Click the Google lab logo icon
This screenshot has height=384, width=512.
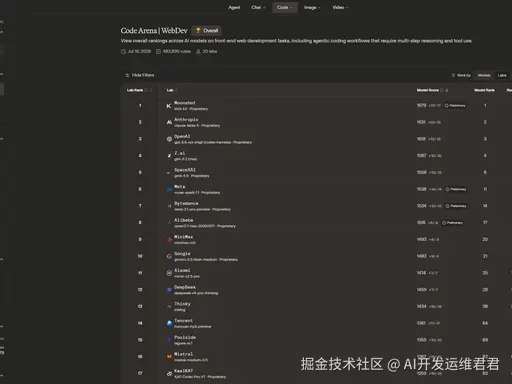point(169,256)
